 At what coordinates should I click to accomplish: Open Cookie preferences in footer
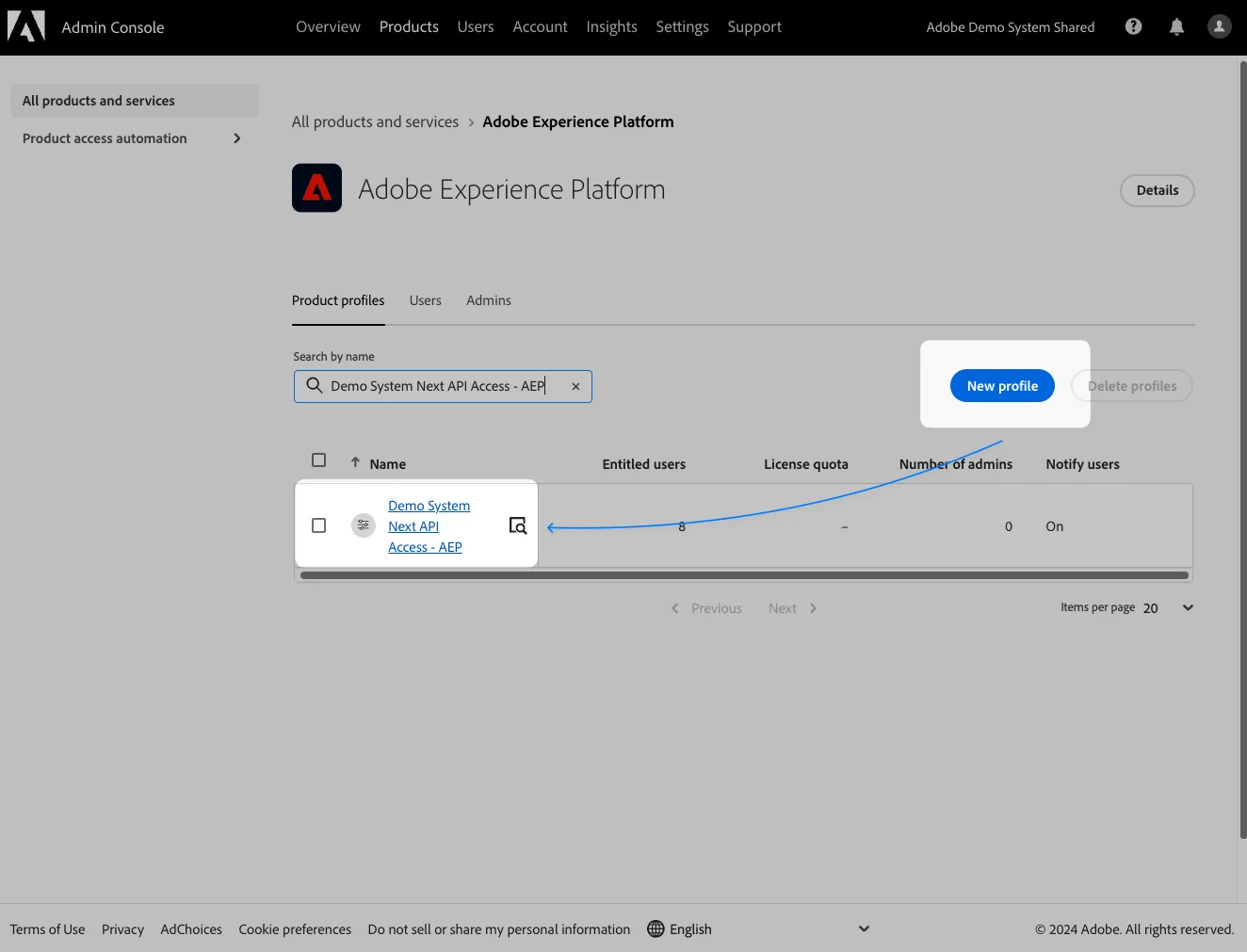click(295, 929)
